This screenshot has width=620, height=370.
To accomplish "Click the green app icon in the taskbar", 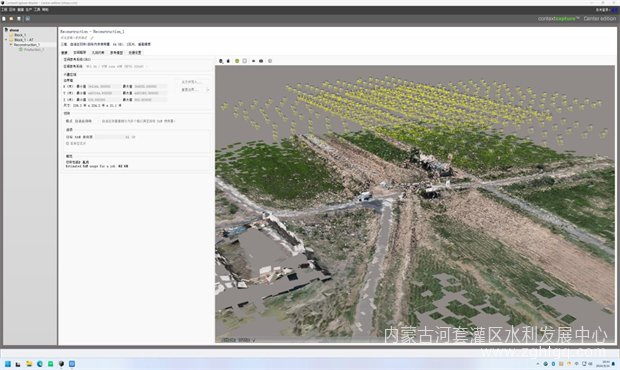I will click(x=50, y=364).
